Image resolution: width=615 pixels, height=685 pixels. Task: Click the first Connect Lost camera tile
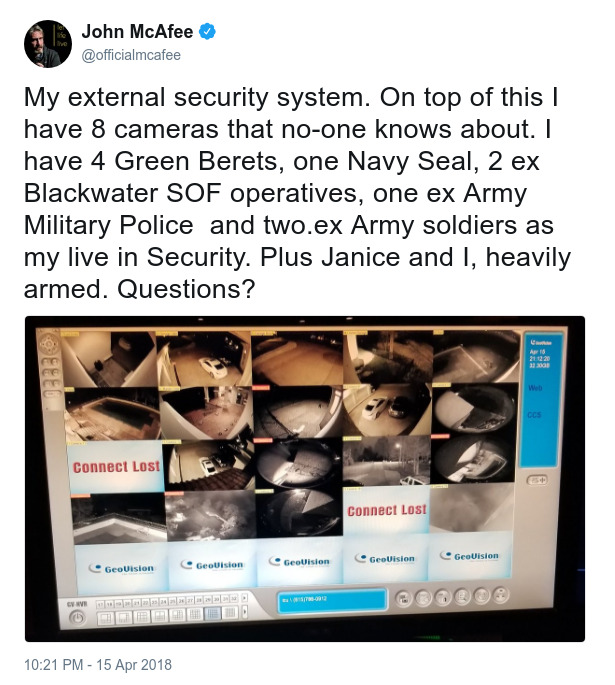116,467
